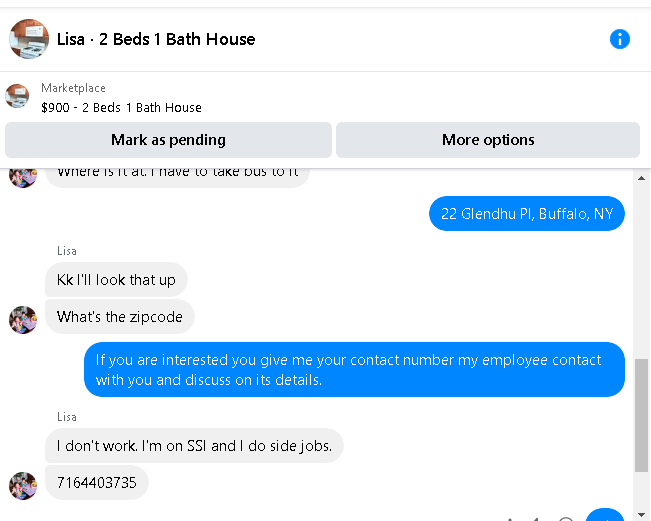Click Lisa's avatar next to zipcode message
The width and height of the screenshot is (651, 521).
pos(23,320)
